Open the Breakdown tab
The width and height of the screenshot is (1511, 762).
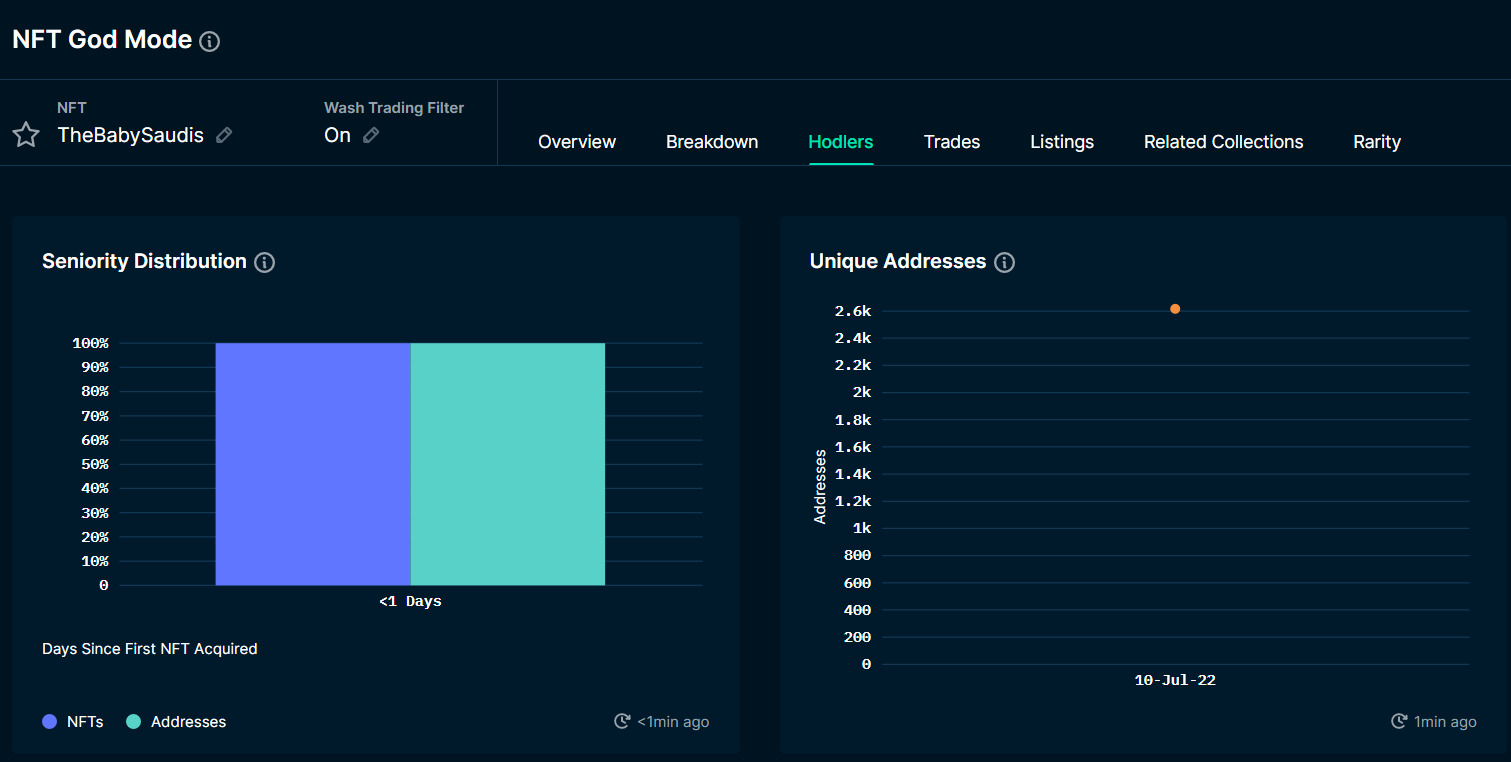(712, 142)
